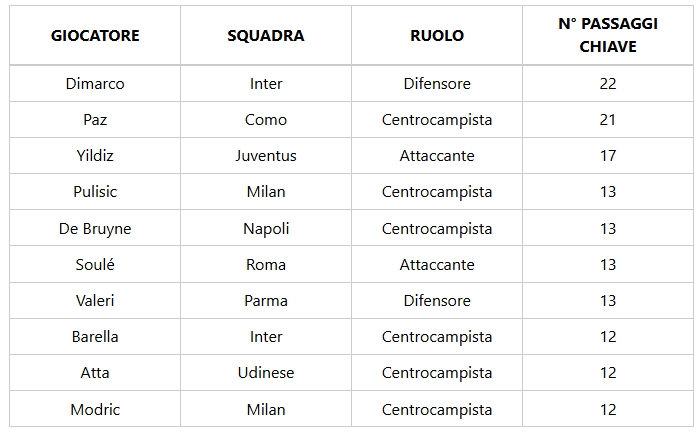Select the Napoli team cell
This screenshot has width=700, height=433.
click(266, 229)
